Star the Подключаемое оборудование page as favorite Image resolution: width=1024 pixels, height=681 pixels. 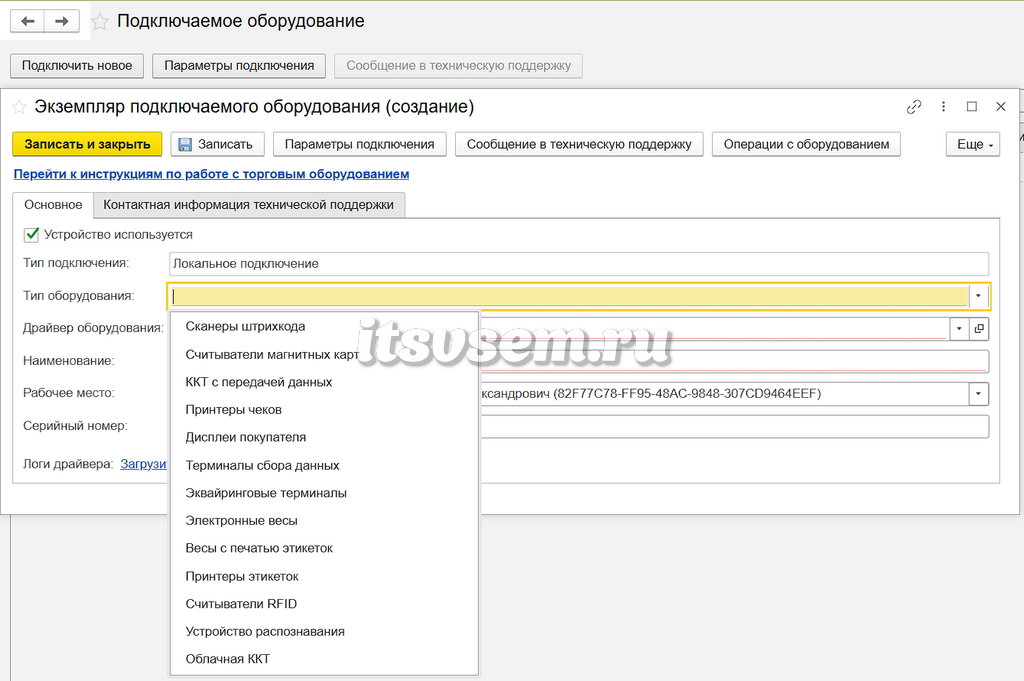(x=100, y=22)
